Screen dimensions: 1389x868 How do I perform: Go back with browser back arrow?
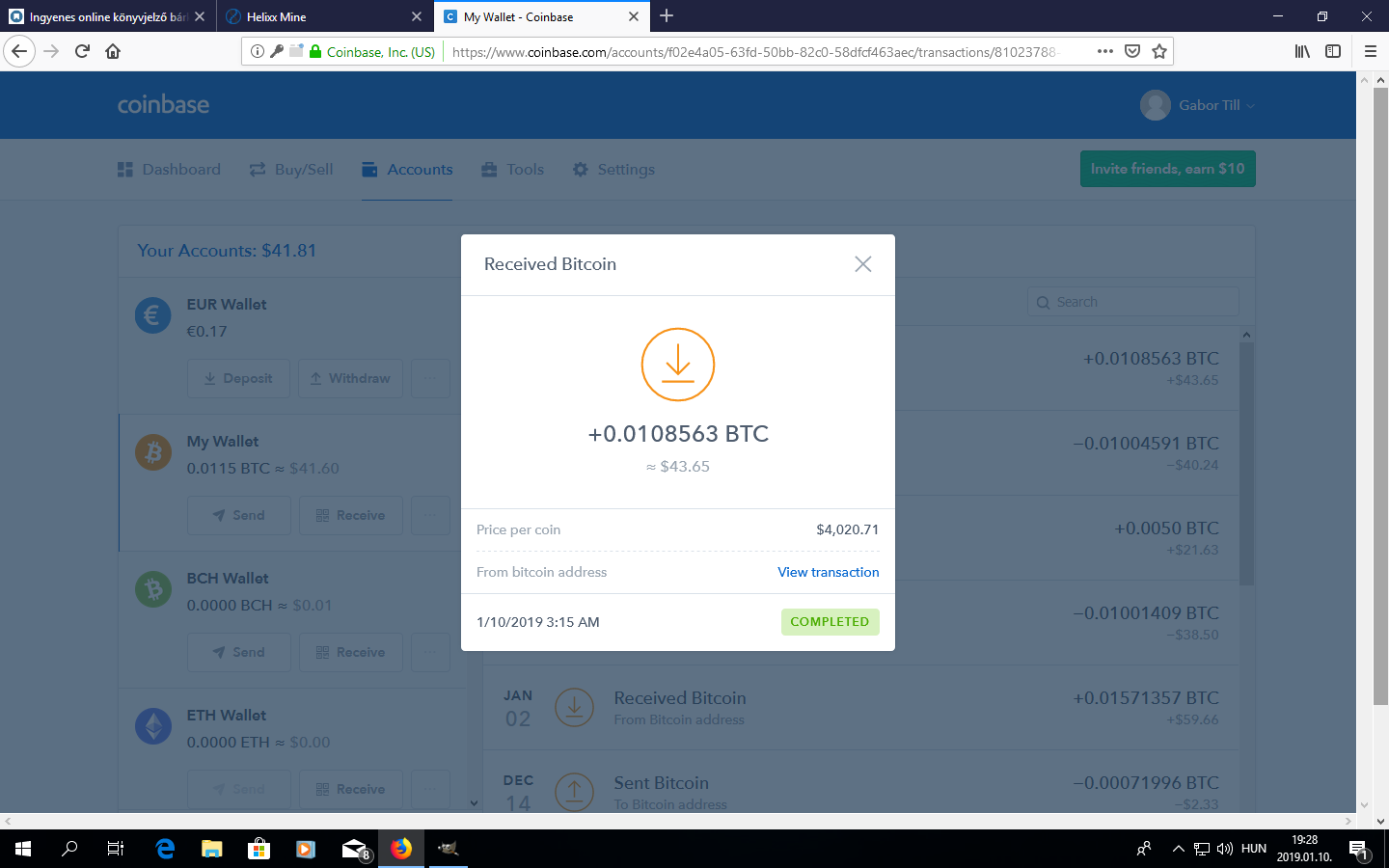pyautogui.click(x=19, y=51)
